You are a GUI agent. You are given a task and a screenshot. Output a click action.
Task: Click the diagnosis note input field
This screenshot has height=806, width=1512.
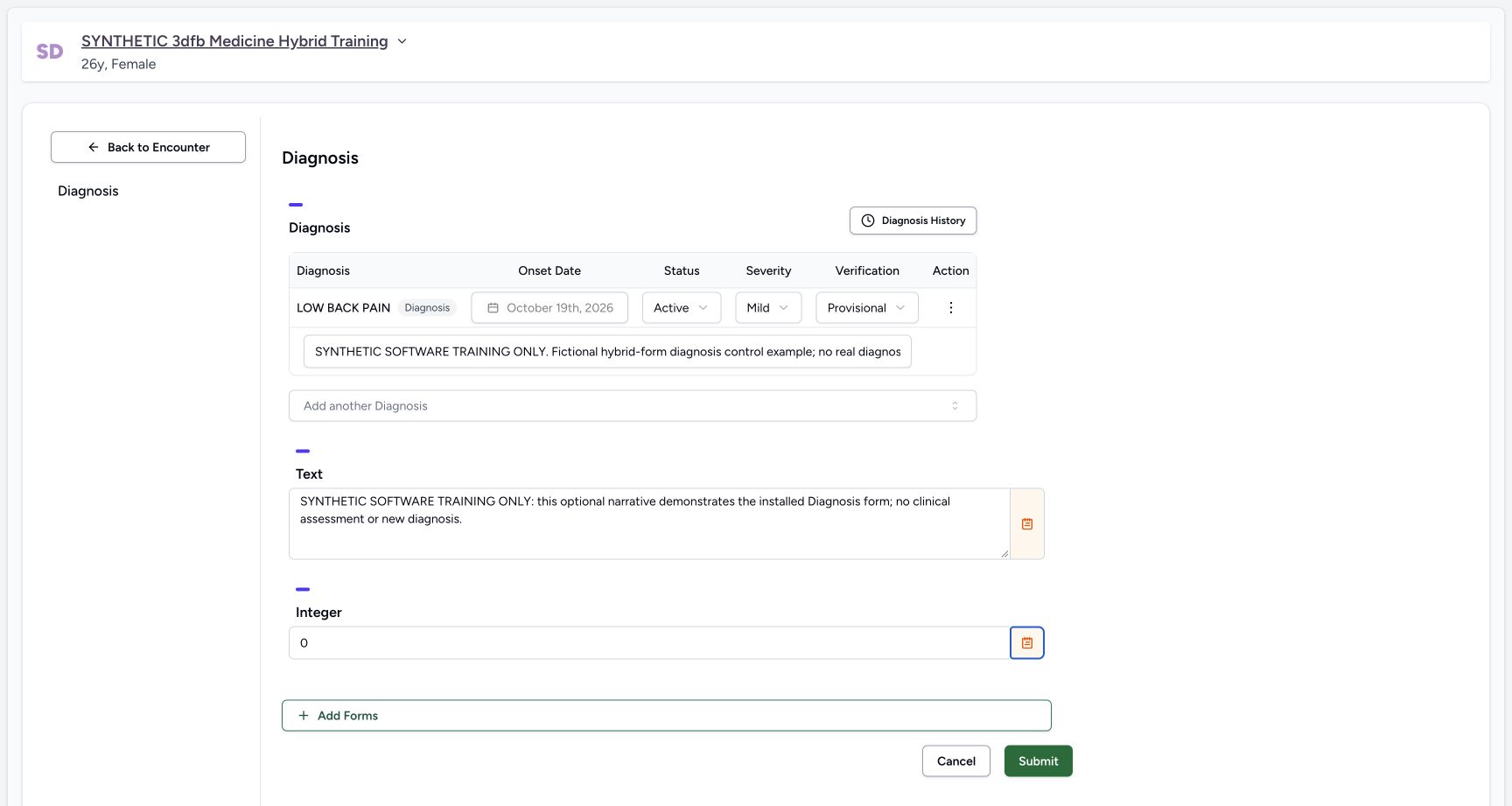(607, 352)
